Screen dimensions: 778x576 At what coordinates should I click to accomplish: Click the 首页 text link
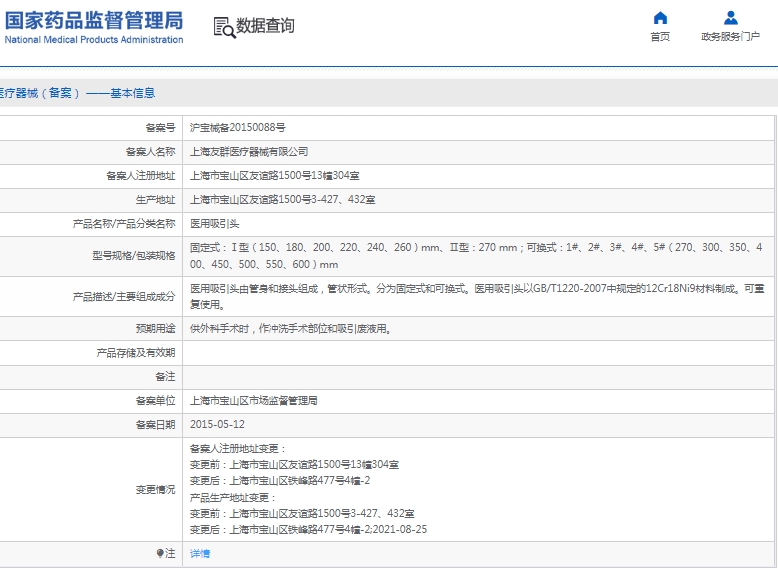coord(660,37)
